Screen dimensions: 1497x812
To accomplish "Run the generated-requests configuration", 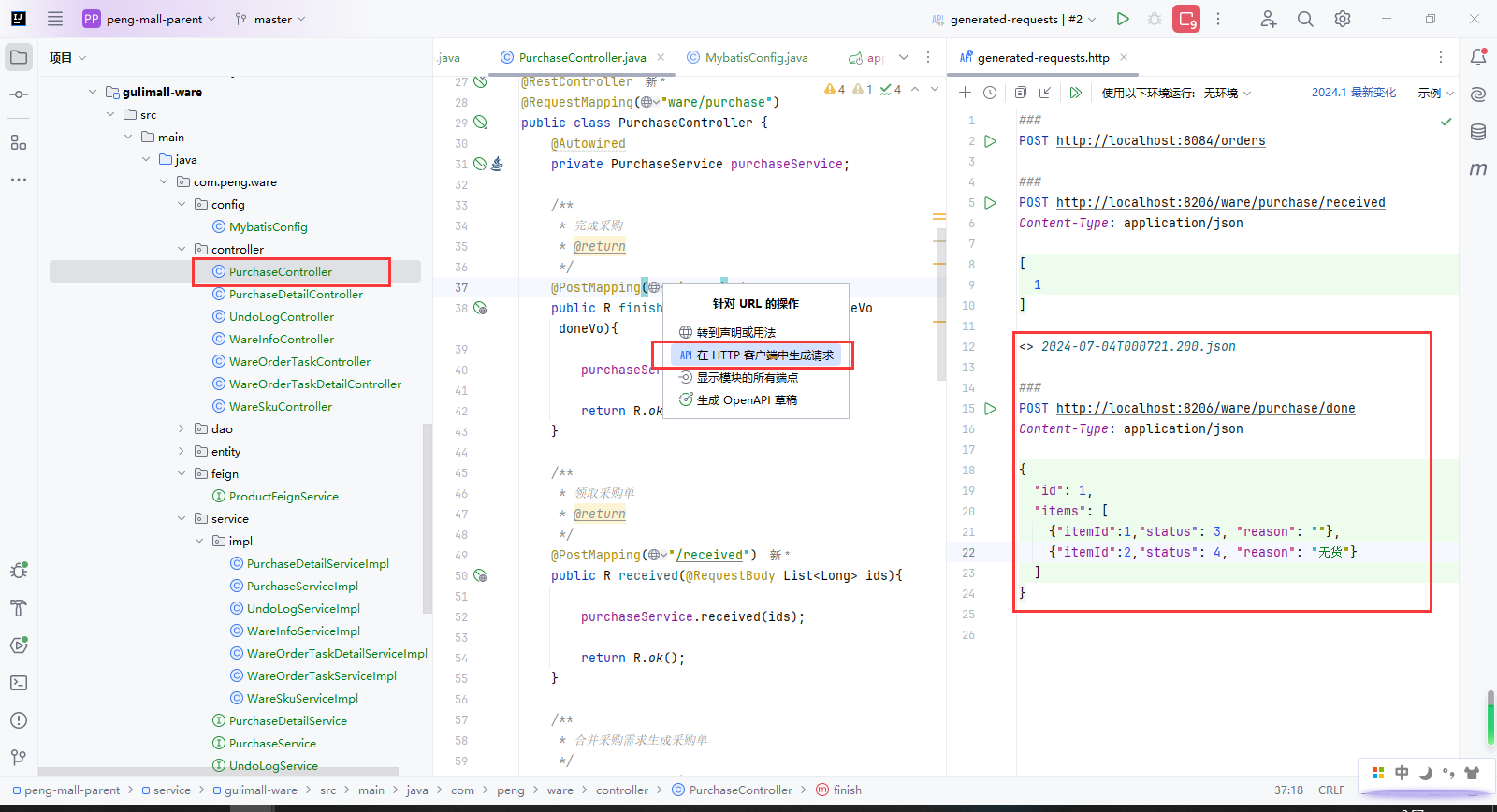I will 1123,19.
